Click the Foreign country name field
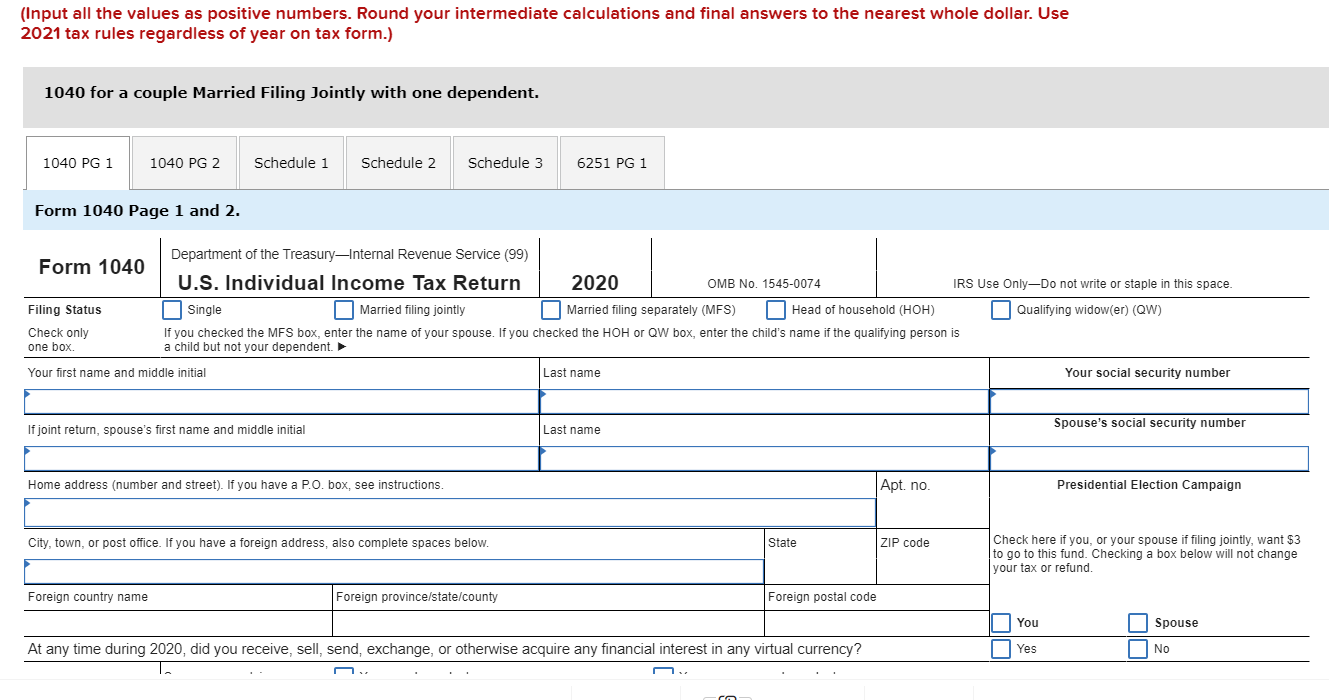Screen dimensions: 1329x700 178,623
